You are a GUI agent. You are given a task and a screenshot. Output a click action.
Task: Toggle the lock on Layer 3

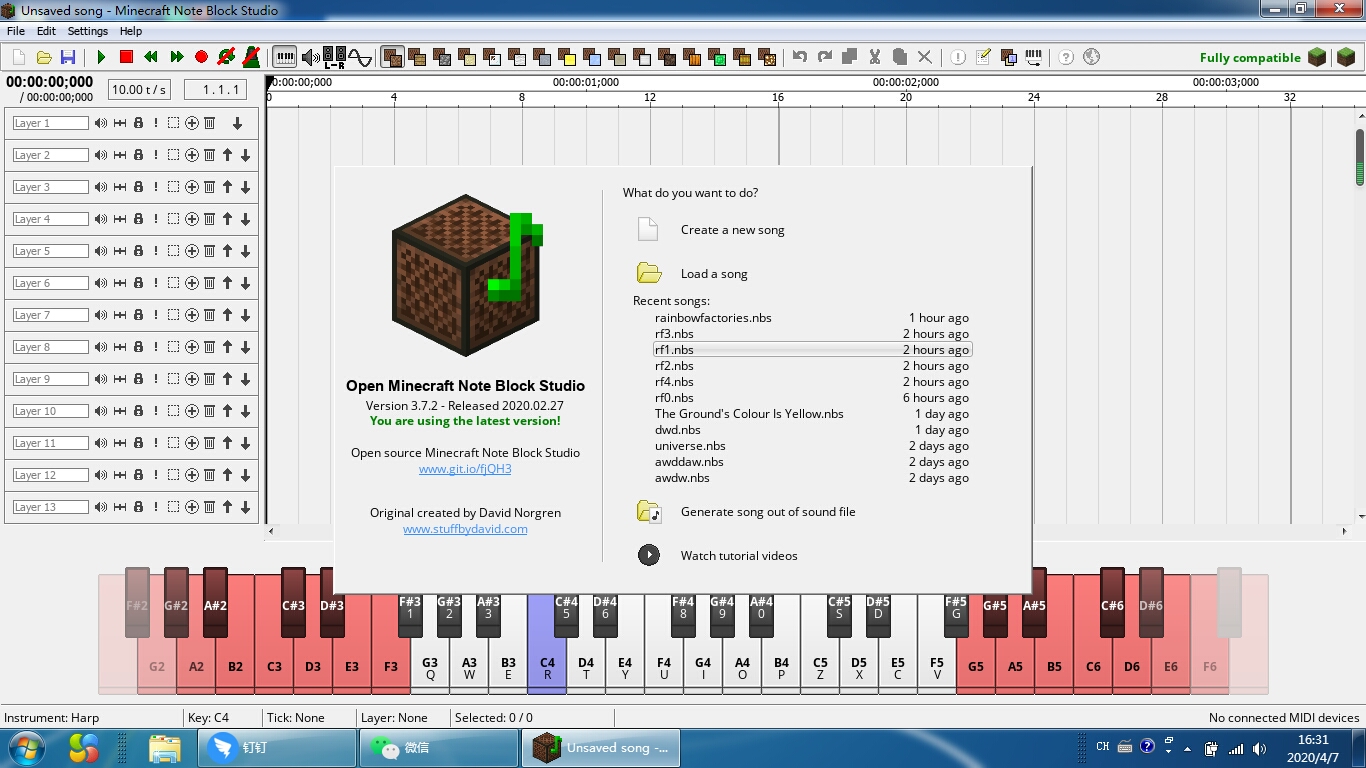click(138, 187)
